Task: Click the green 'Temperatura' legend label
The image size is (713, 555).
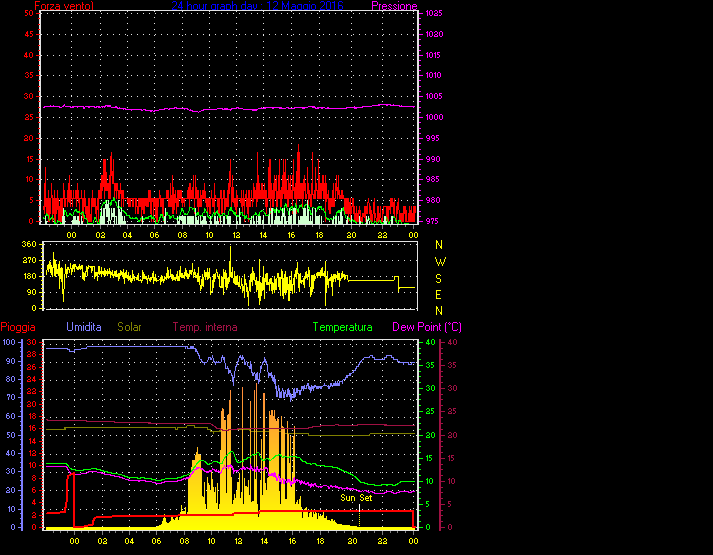Action: coord(342,327)
